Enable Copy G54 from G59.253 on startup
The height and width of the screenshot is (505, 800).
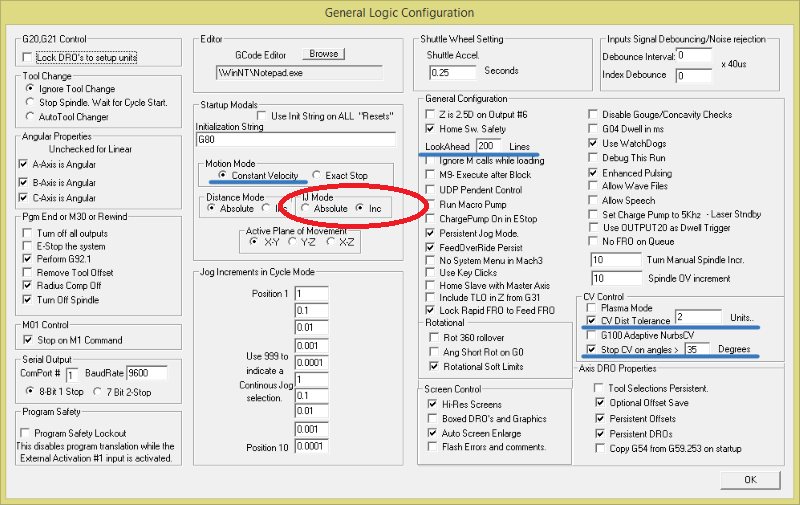(600, 448)
